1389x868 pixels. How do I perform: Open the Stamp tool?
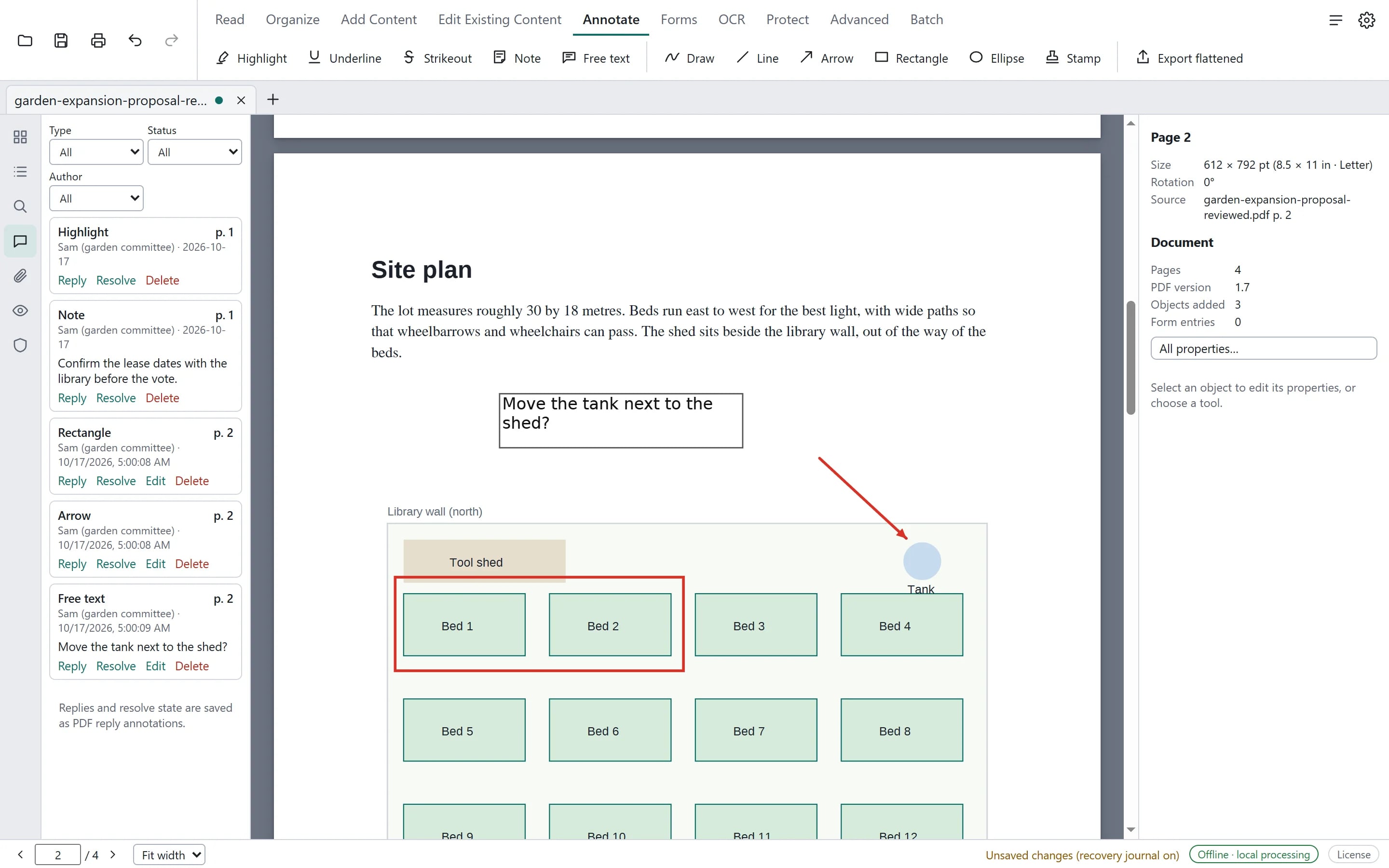pyautogui.click(x=1073, y=58)
